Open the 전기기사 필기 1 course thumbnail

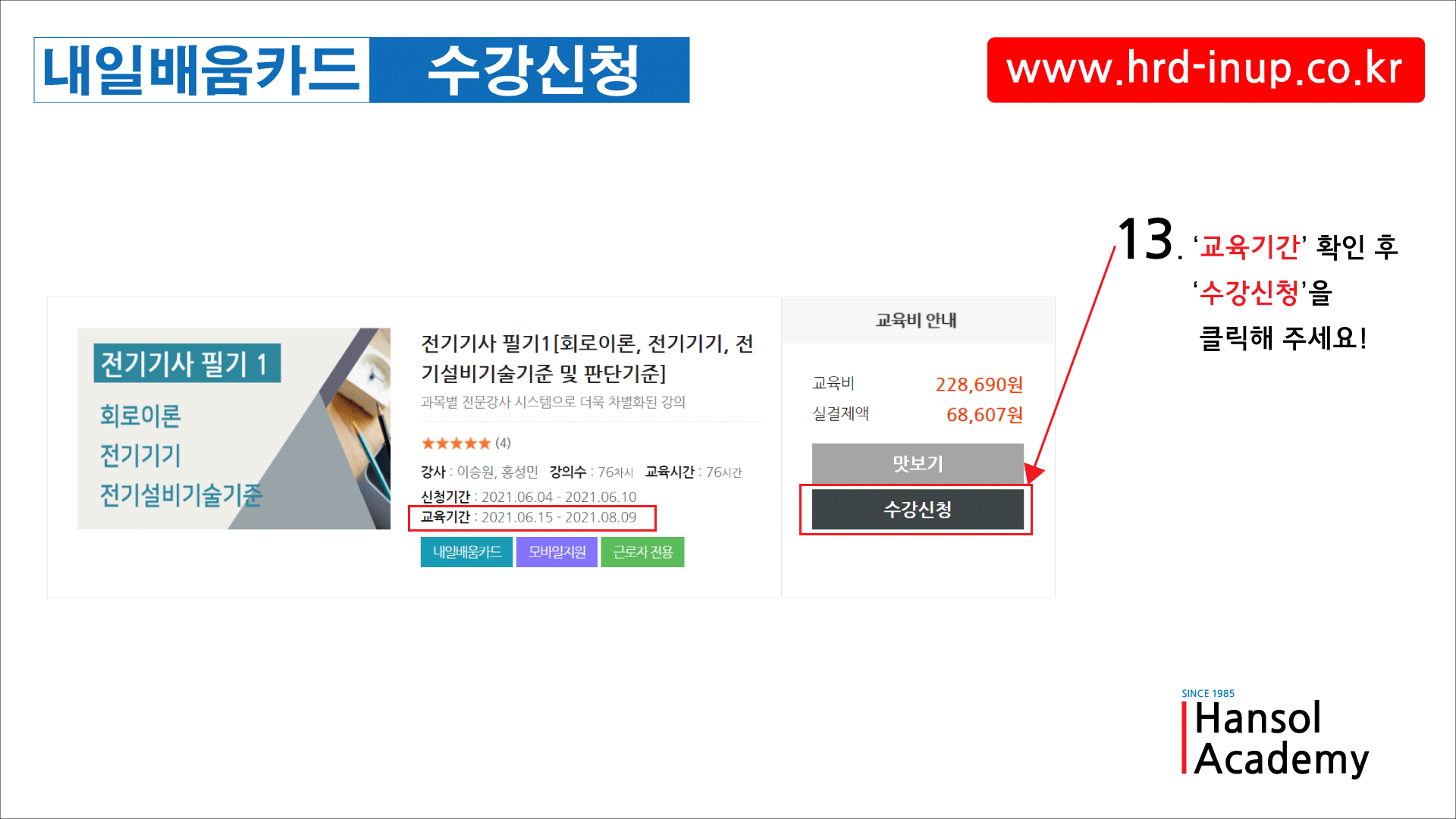[234, 428]
